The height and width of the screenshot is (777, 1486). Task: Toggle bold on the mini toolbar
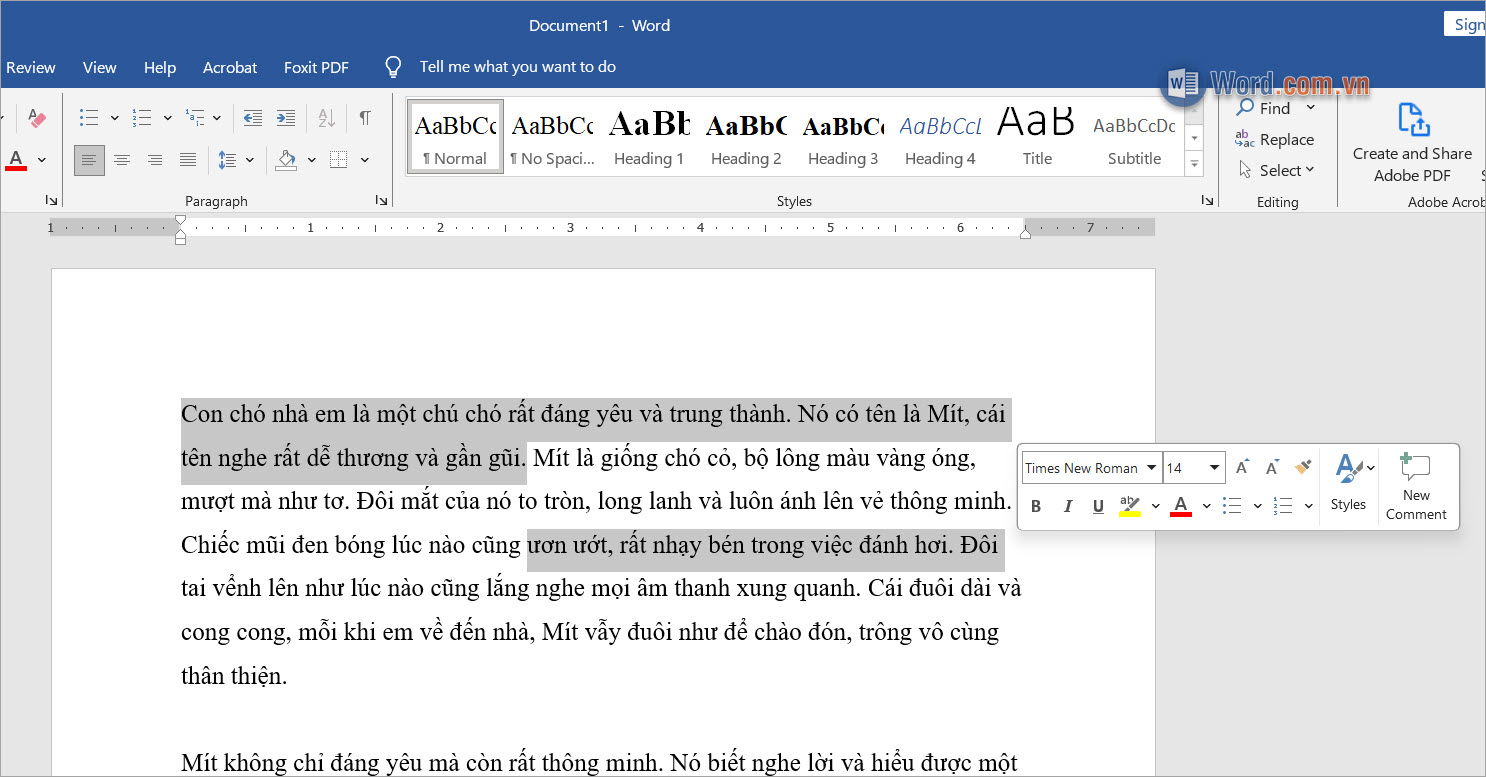(x=1036, y=505)
